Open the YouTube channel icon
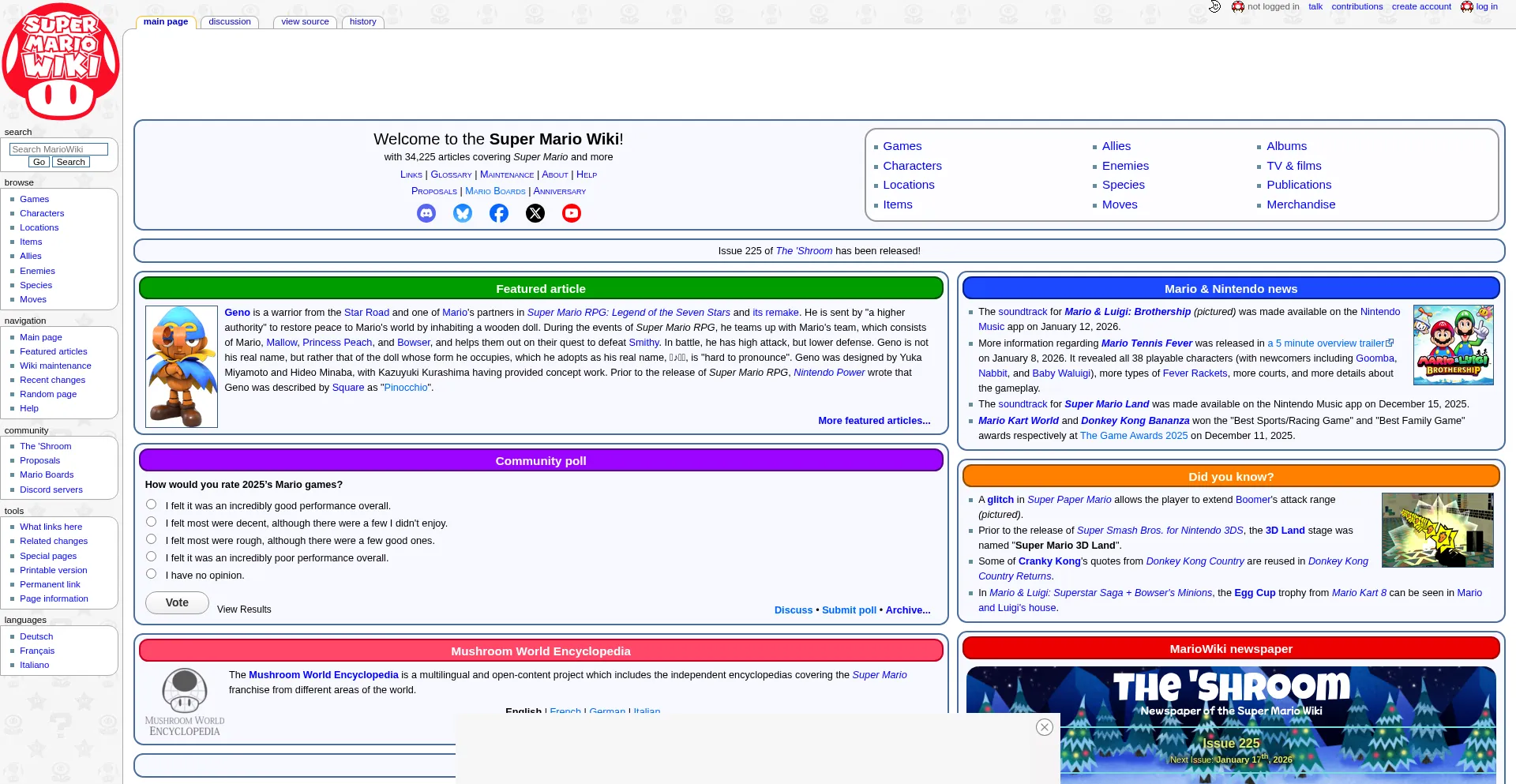Screen dimensions: 1516x784 (571, 213)
